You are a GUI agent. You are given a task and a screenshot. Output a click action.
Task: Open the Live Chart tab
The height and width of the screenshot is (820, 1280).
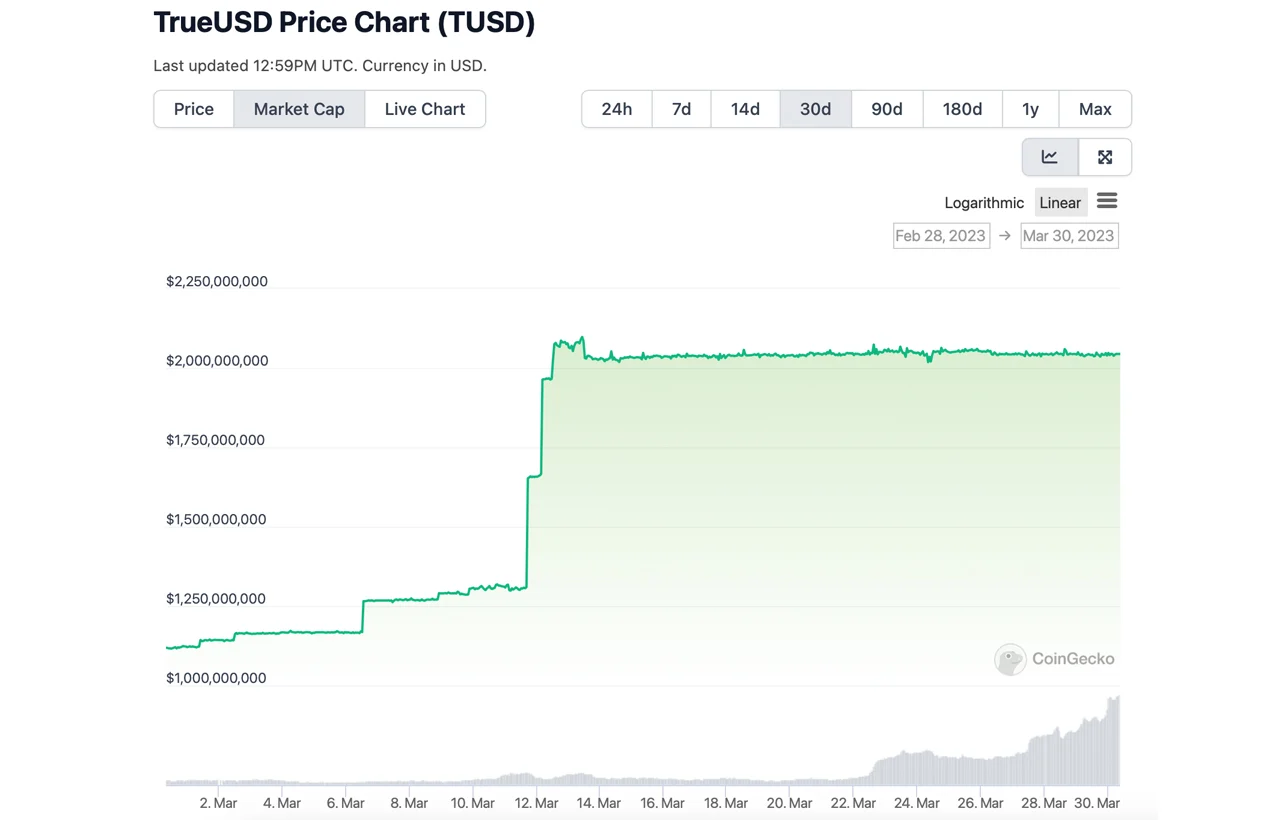point(425,109)
